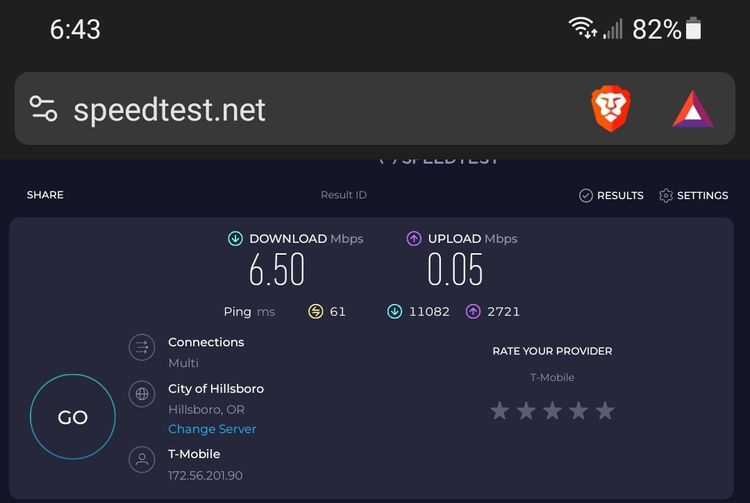Tap the Brave Shields lion icon
The image size is (750, 503).
[611, 109]
